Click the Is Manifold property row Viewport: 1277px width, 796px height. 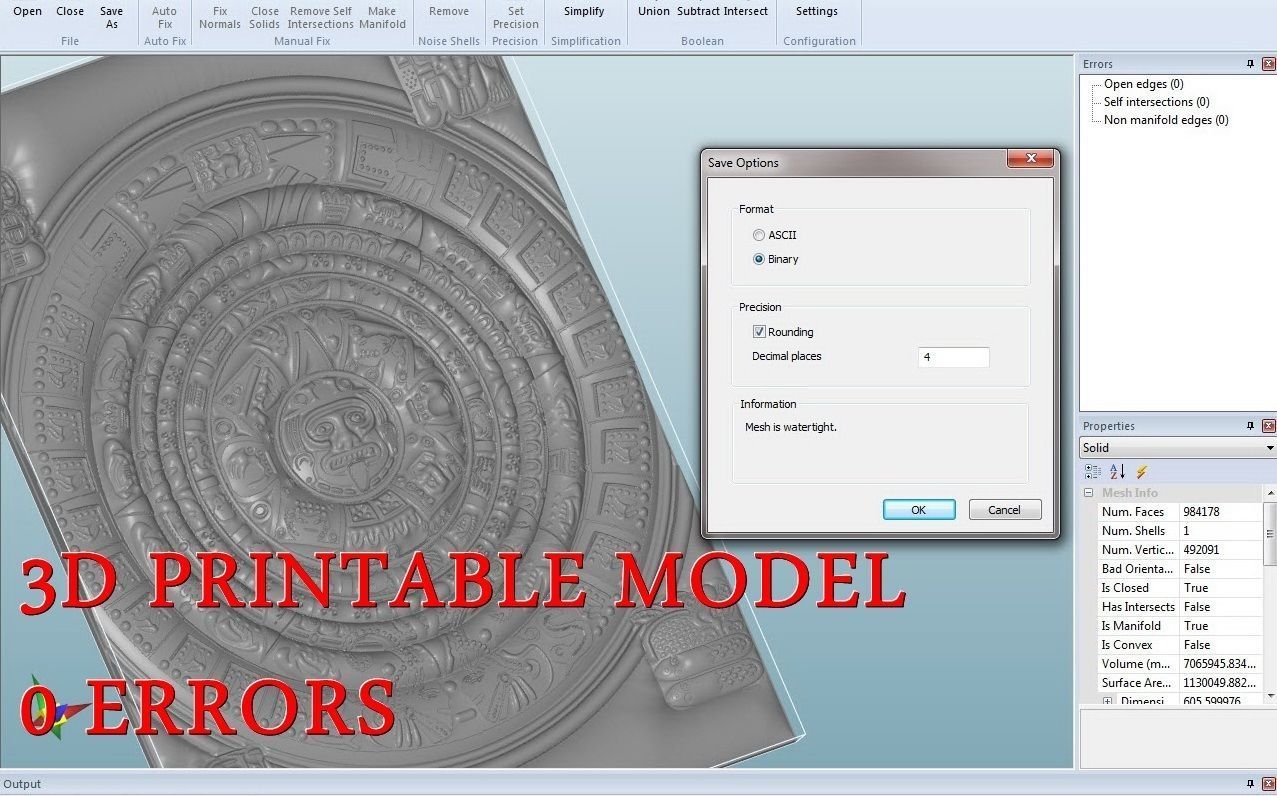coord(1181,626)
